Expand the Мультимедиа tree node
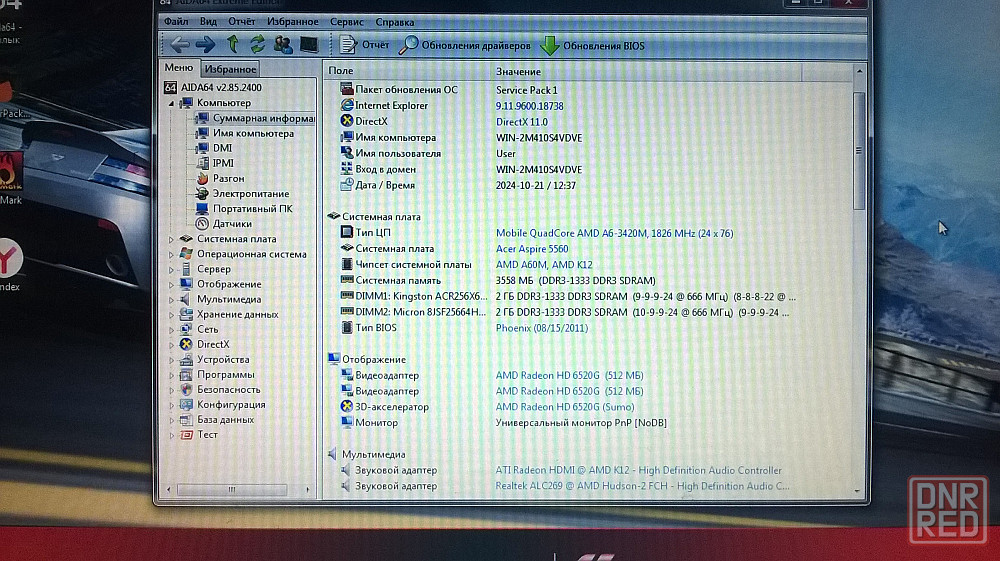1000x561 pixels. pos(171,300)
